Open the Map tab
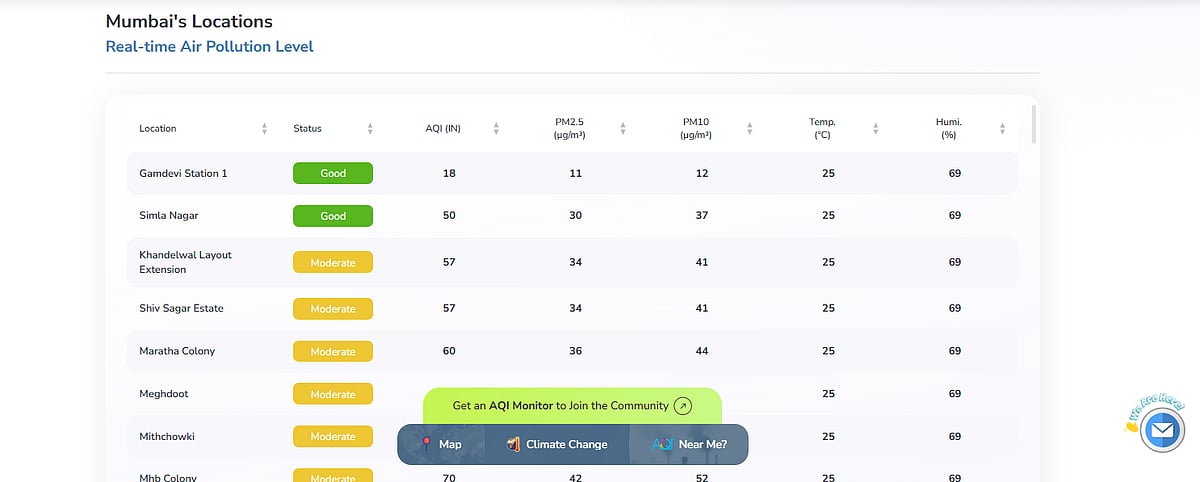Screen dimensions: 1200x482 [441, 444]
